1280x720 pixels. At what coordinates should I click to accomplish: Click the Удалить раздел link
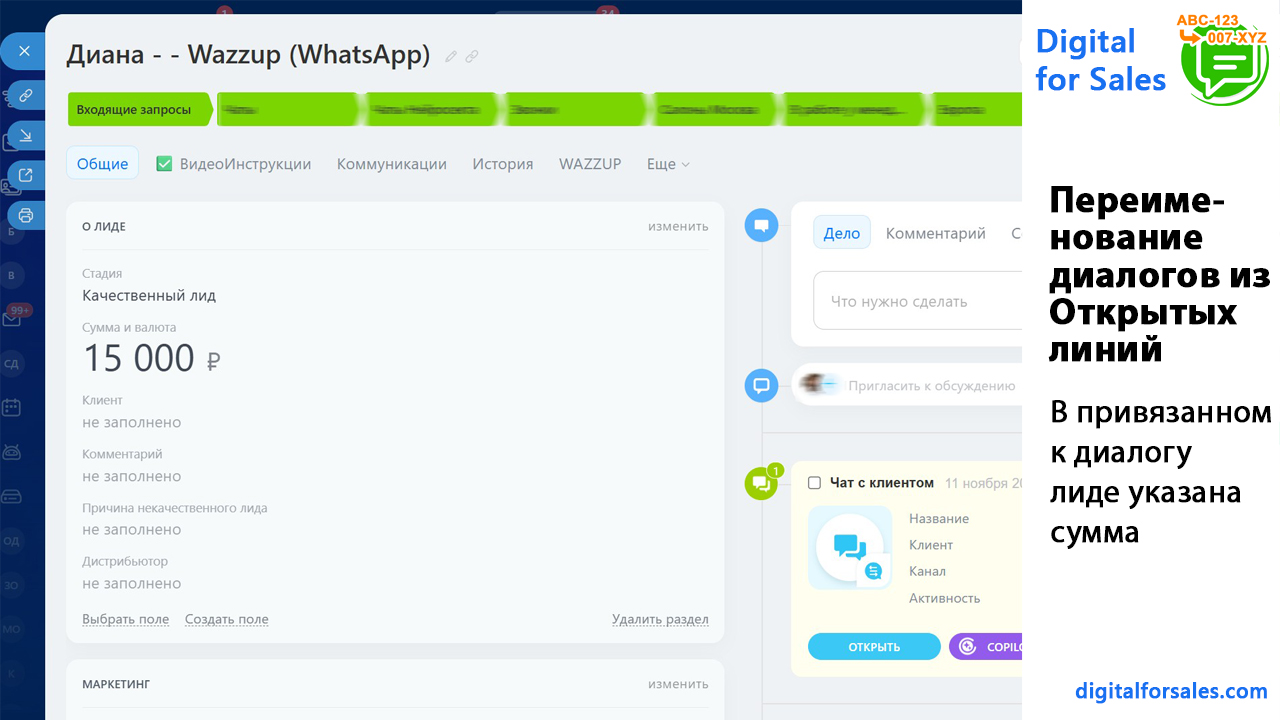point(660,619)
